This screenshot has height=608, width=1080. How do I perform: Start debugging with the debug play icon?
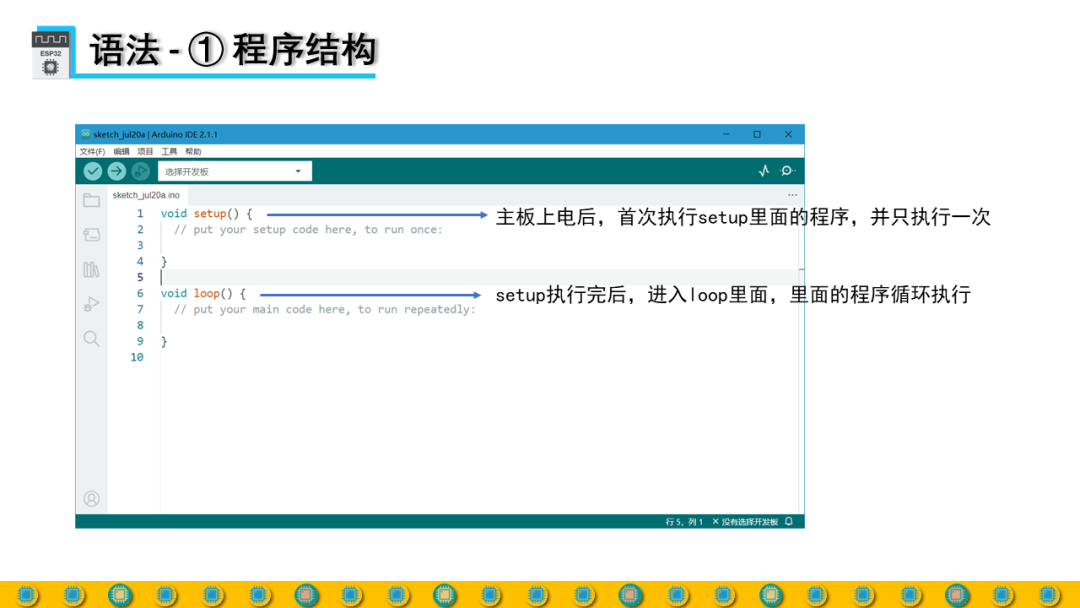coord(141,171)
